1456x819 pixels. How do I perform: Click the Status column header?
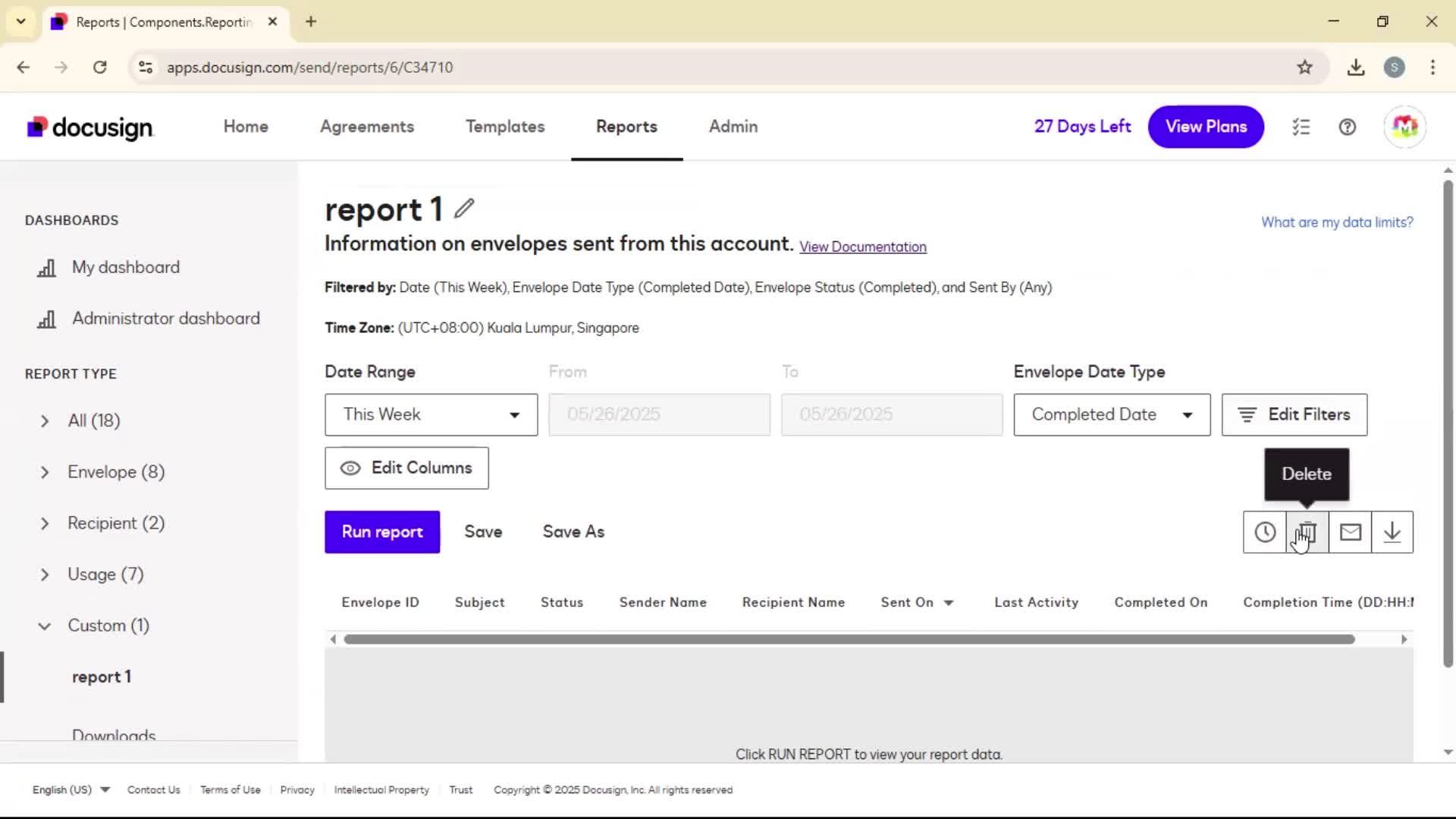562,603
